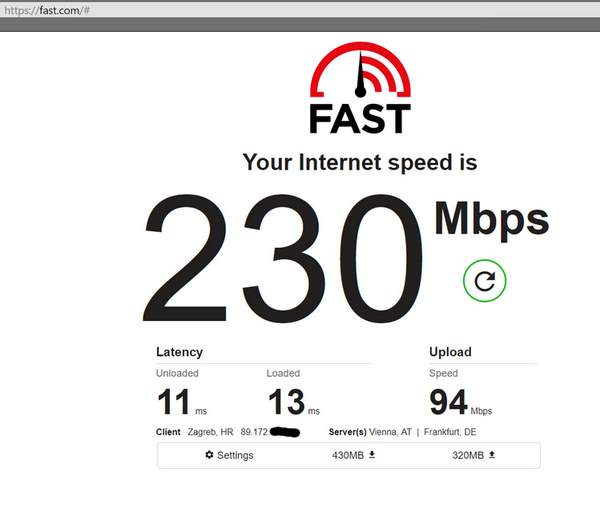Click the "Your Internet speed is" heading

coord(360,162)
